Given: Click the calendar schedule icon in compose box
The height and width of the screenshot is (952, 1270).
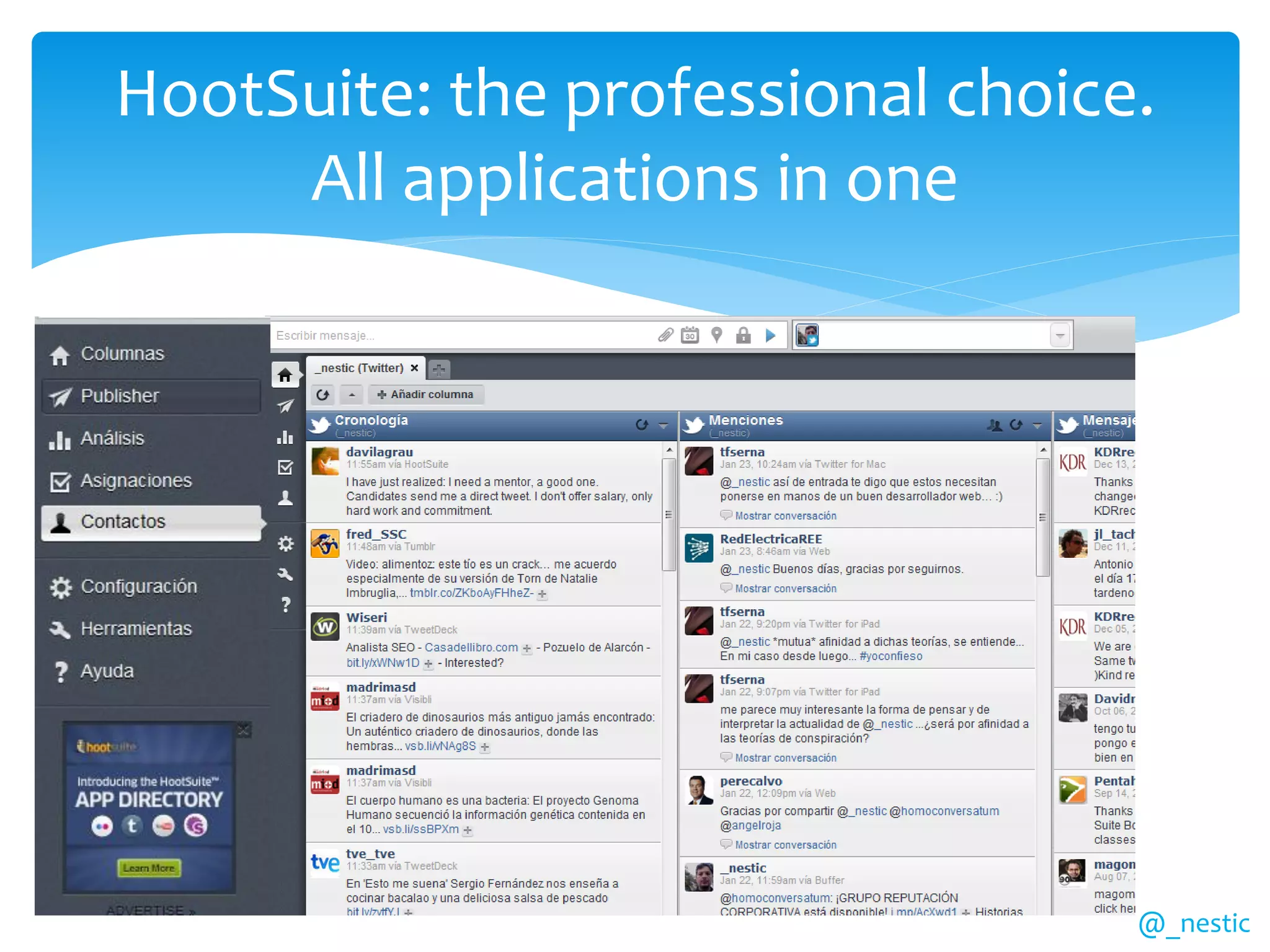Looking at the screenshot, I should [x=690, y=335].
